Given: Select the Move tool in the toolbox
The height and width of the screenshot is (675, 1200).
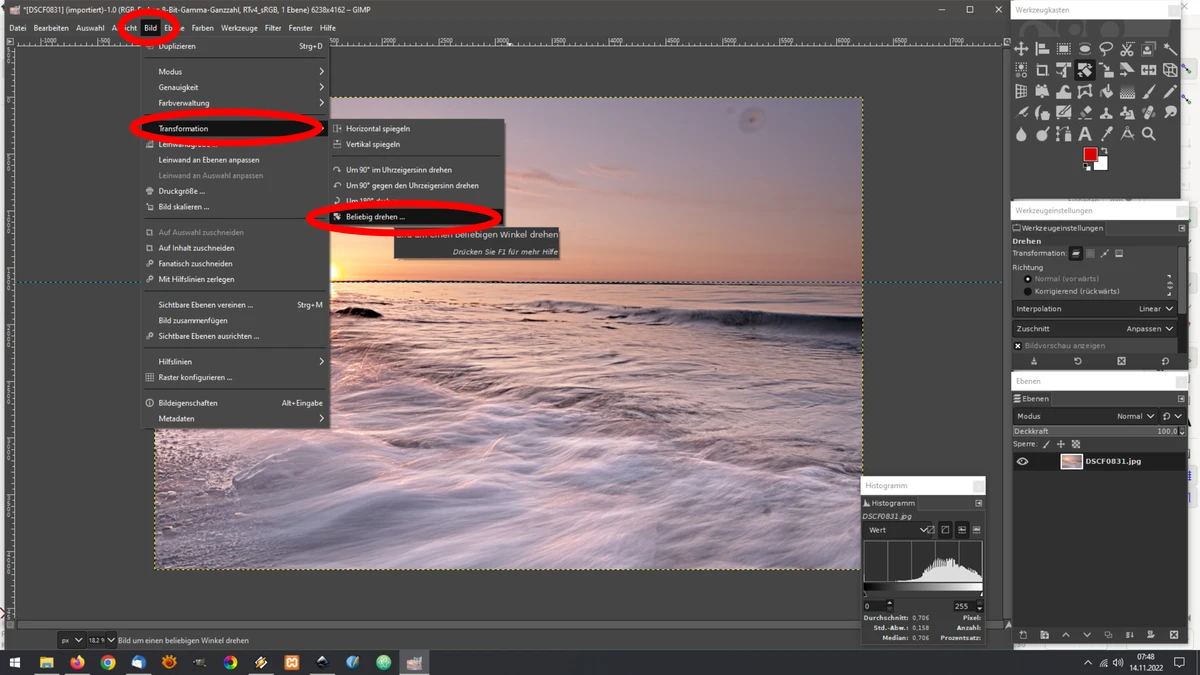Looking at the screenshot, I should click(1021, 48).
